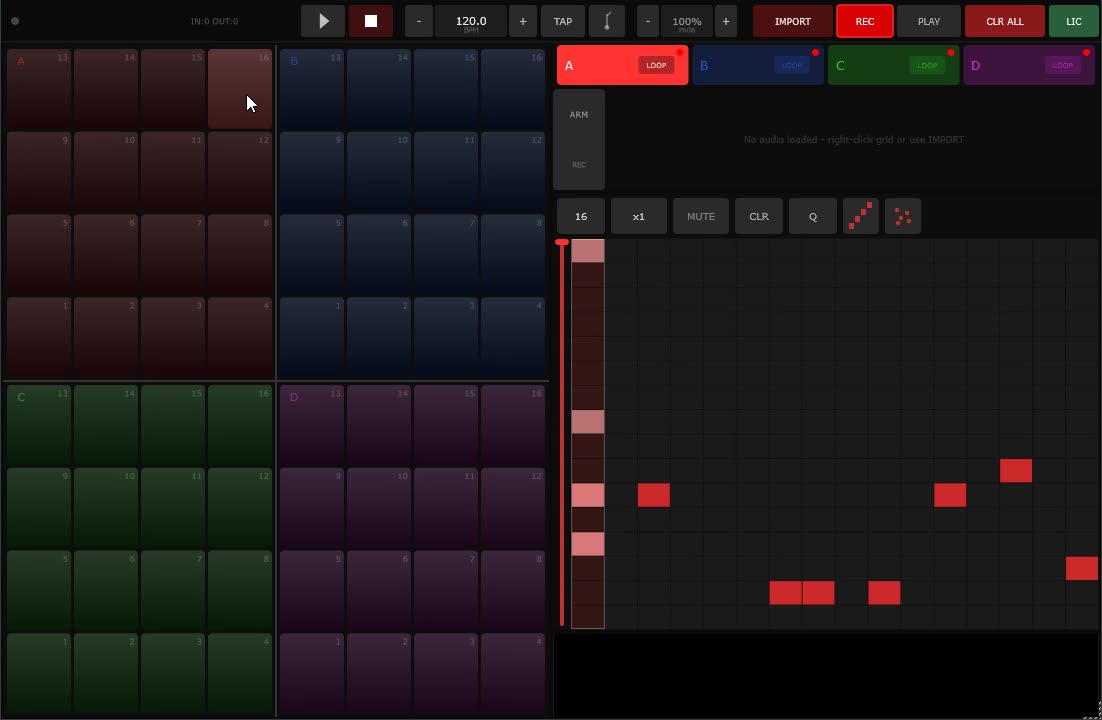Trigger pad 16 in bank B
Viewport: 1102px width, 720px height.
click(x=513, y=89)
